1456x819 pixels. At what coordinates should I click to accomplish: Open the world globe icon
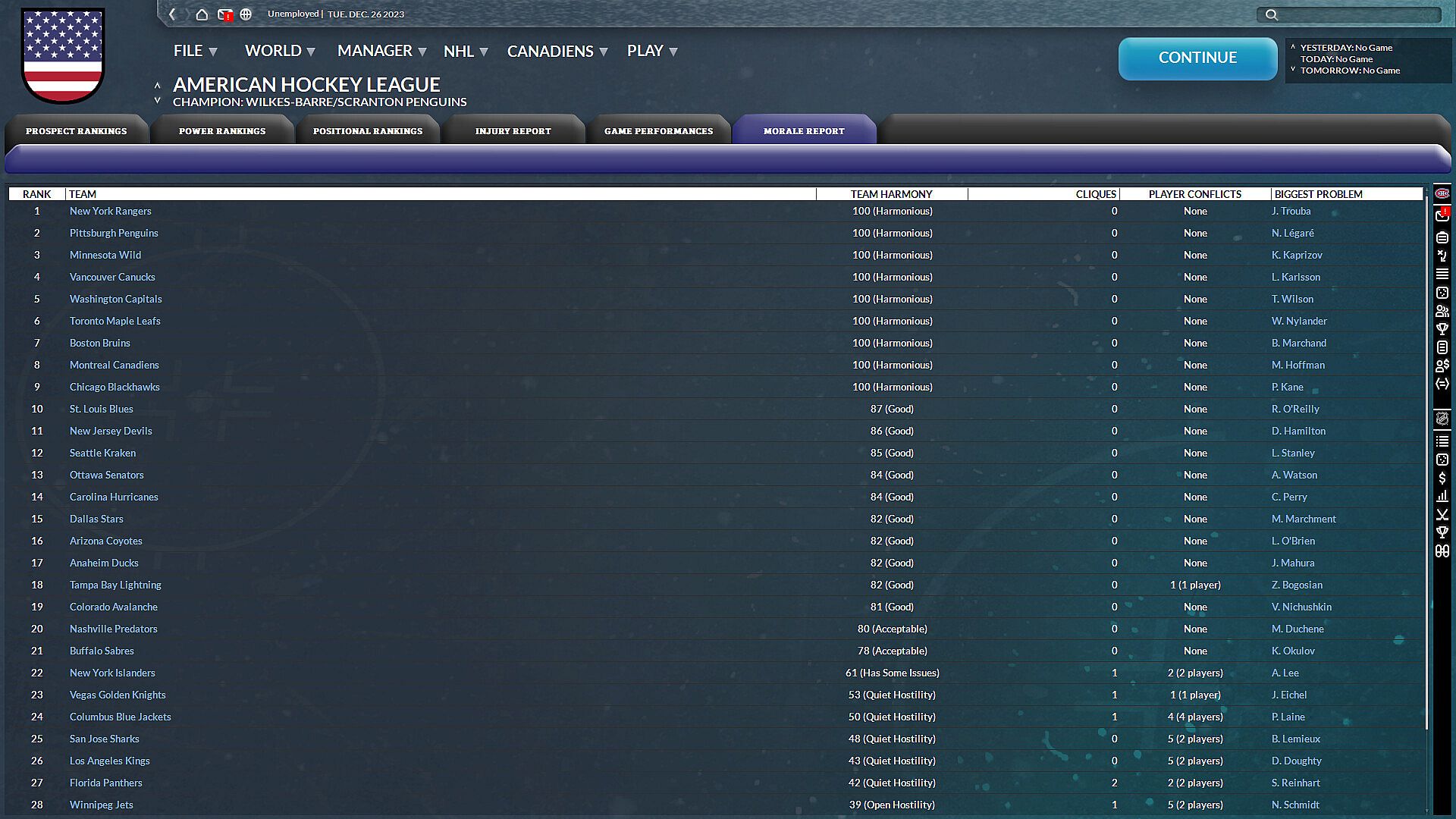pos(246,14)
